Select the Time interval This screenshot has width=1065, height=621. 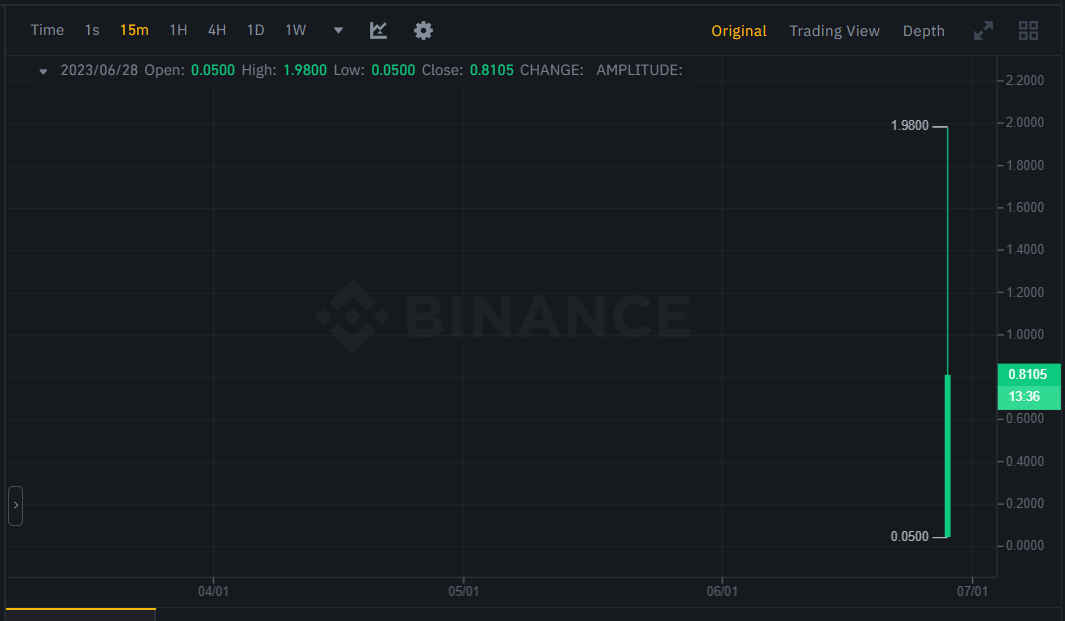click(47, 31)
